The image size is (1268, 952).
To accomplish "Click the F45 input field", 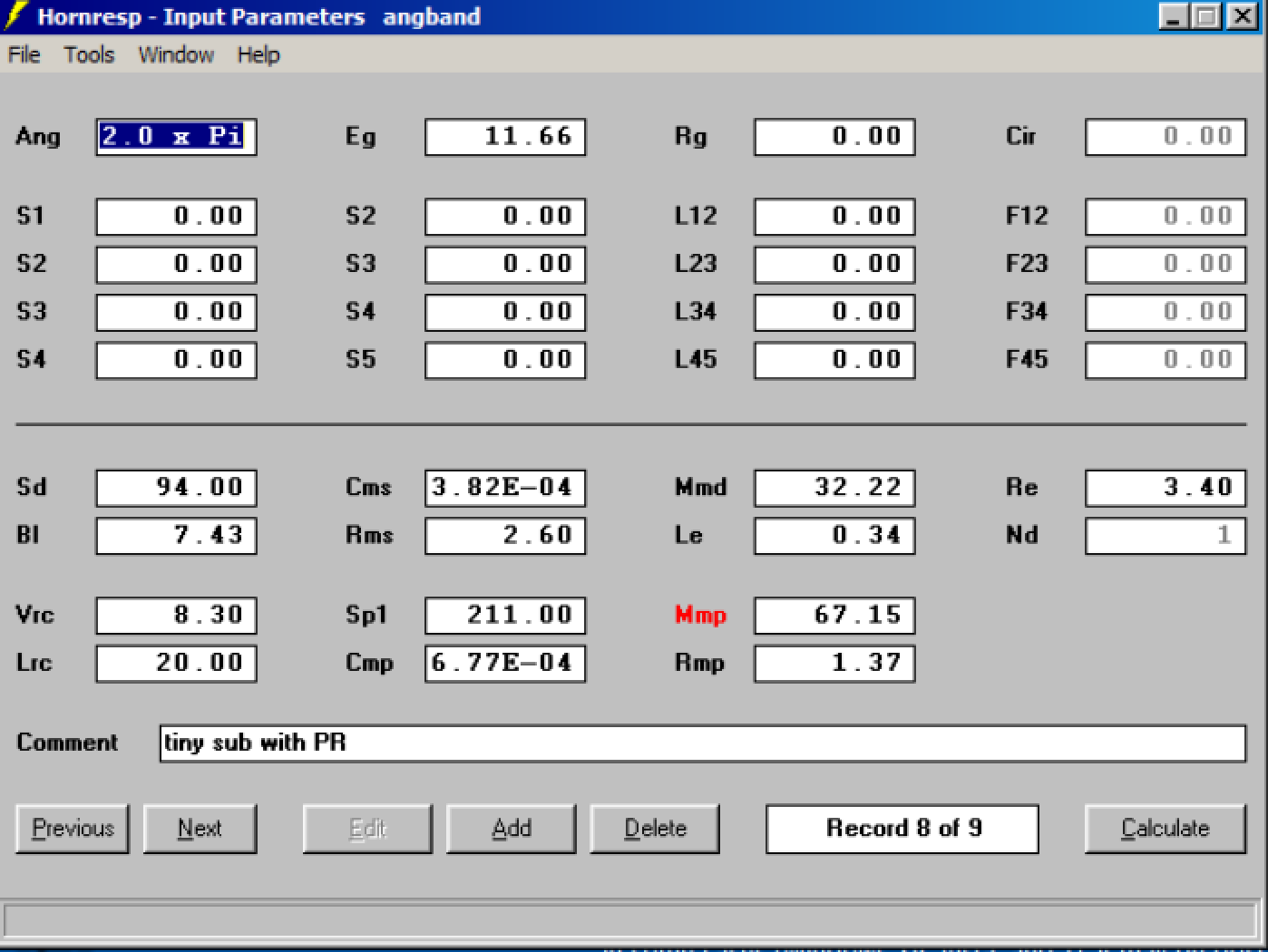I will point(1166,360).
